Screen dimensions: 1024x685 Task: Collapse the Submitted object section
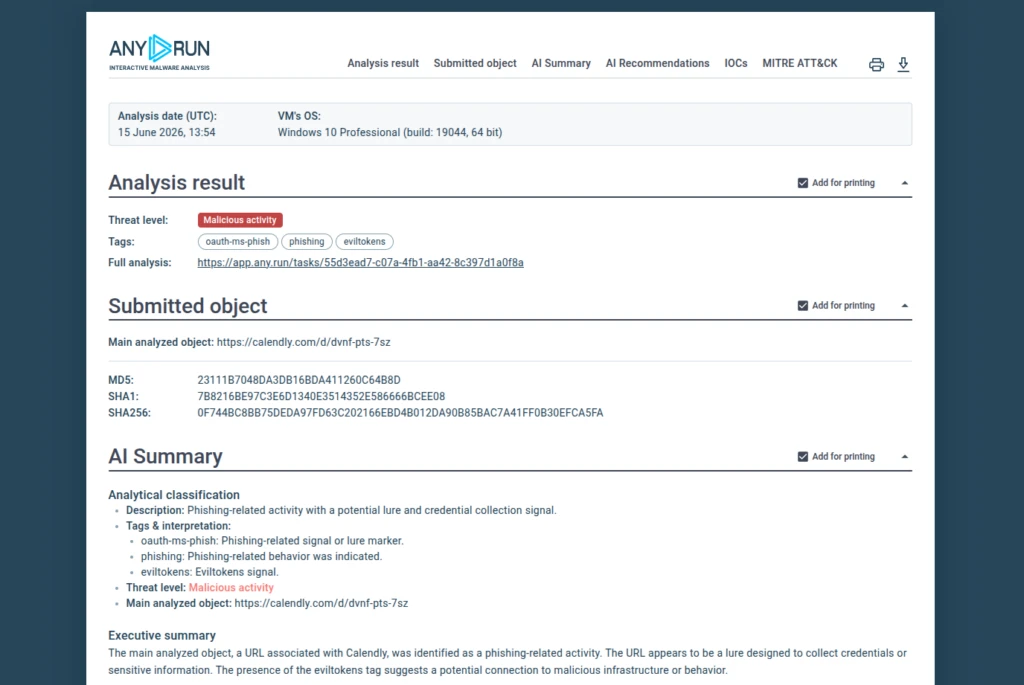pos(904,306)
